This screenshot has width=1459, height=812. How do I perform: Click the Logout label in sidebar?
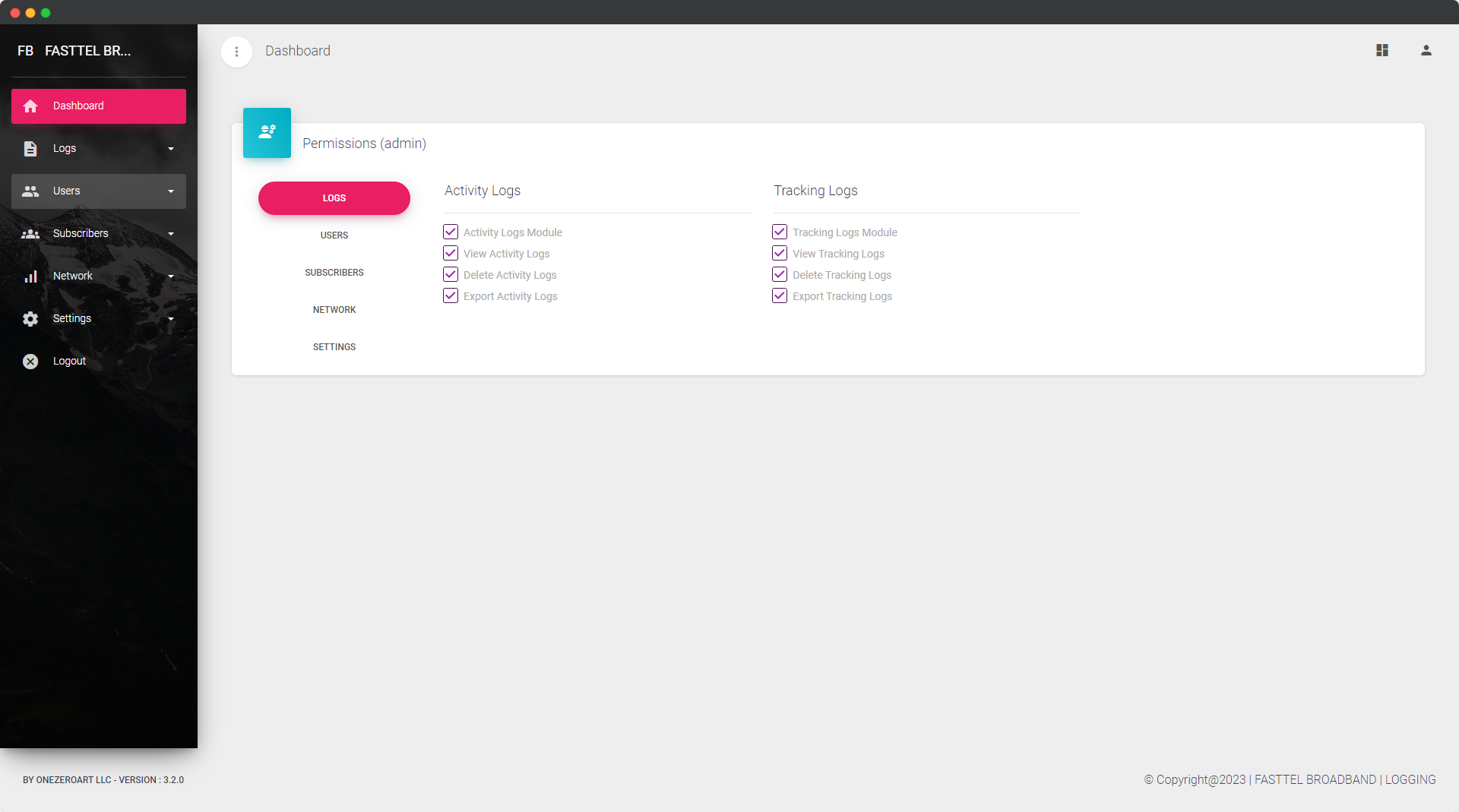click(69, 362)
